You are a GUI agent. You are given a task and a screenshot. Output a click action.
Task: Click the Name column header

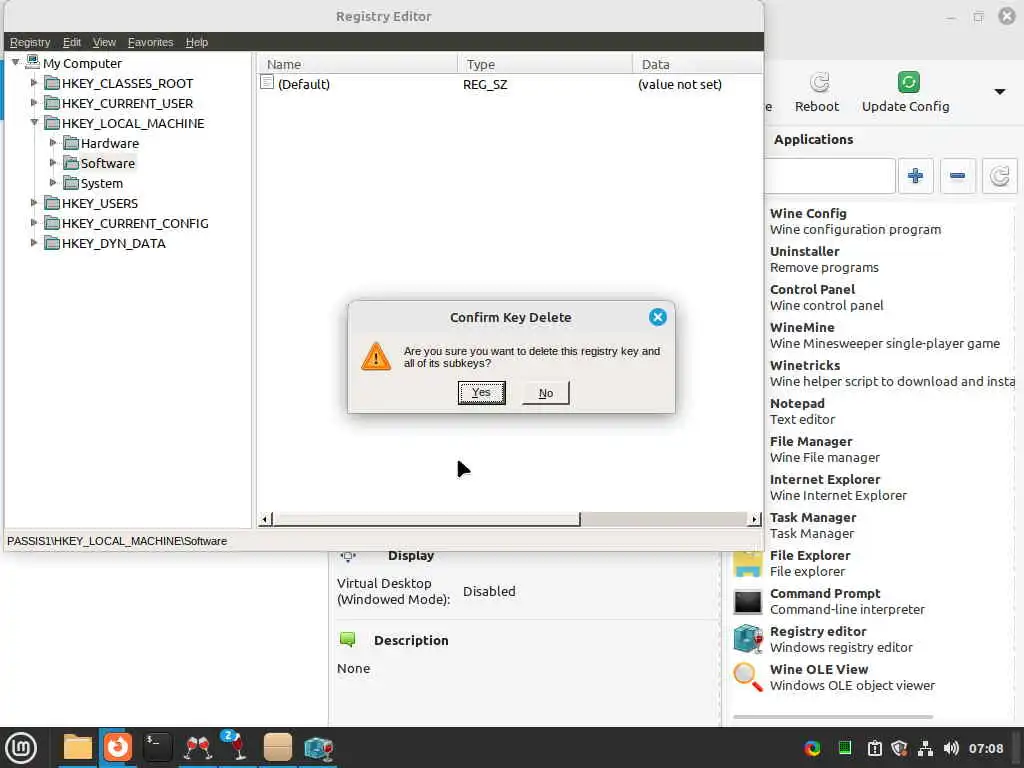point(357,64)
